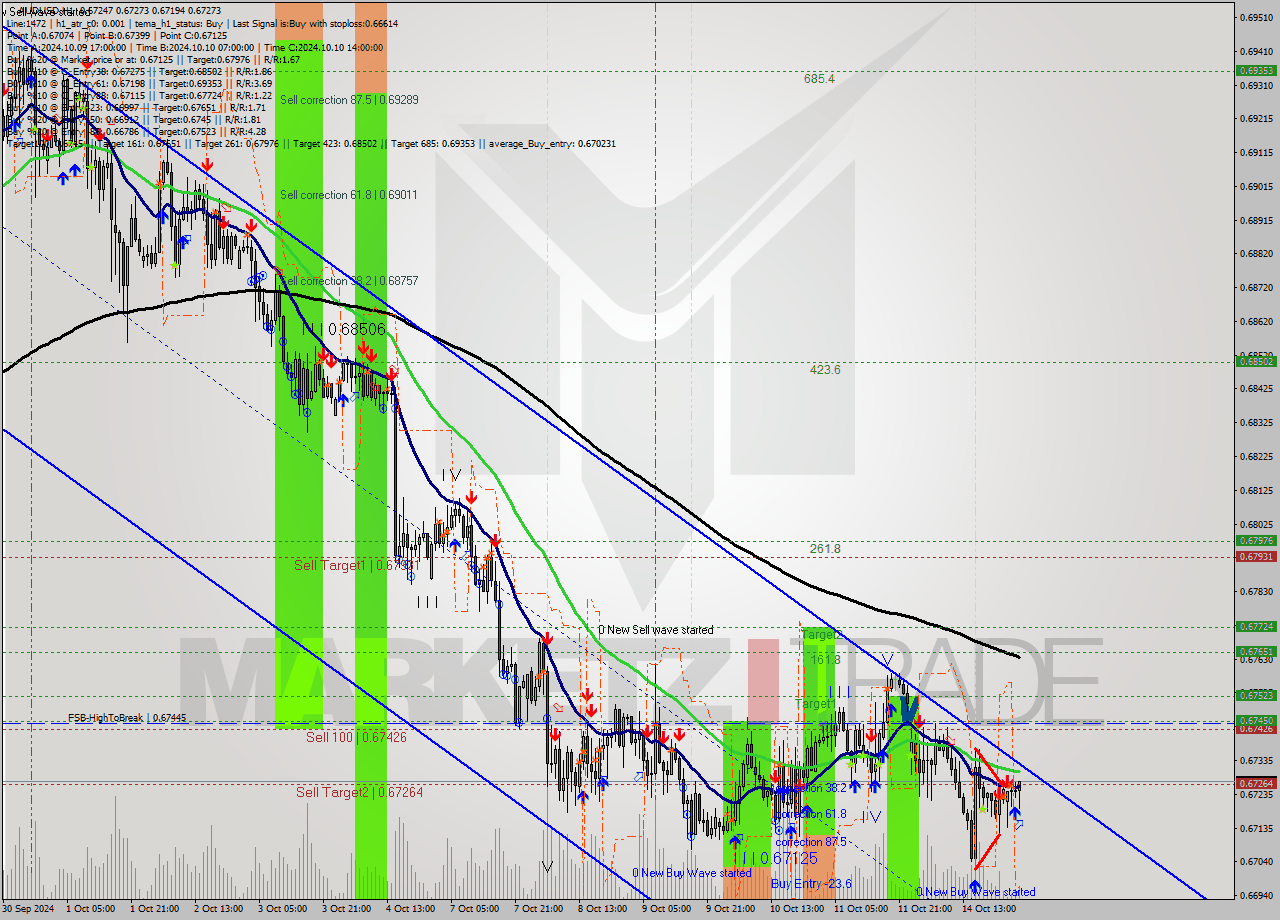Click the '2 Oct 13:00' time axis label
The width and height of the screenshot is (1280, 920).
point(218,909)
